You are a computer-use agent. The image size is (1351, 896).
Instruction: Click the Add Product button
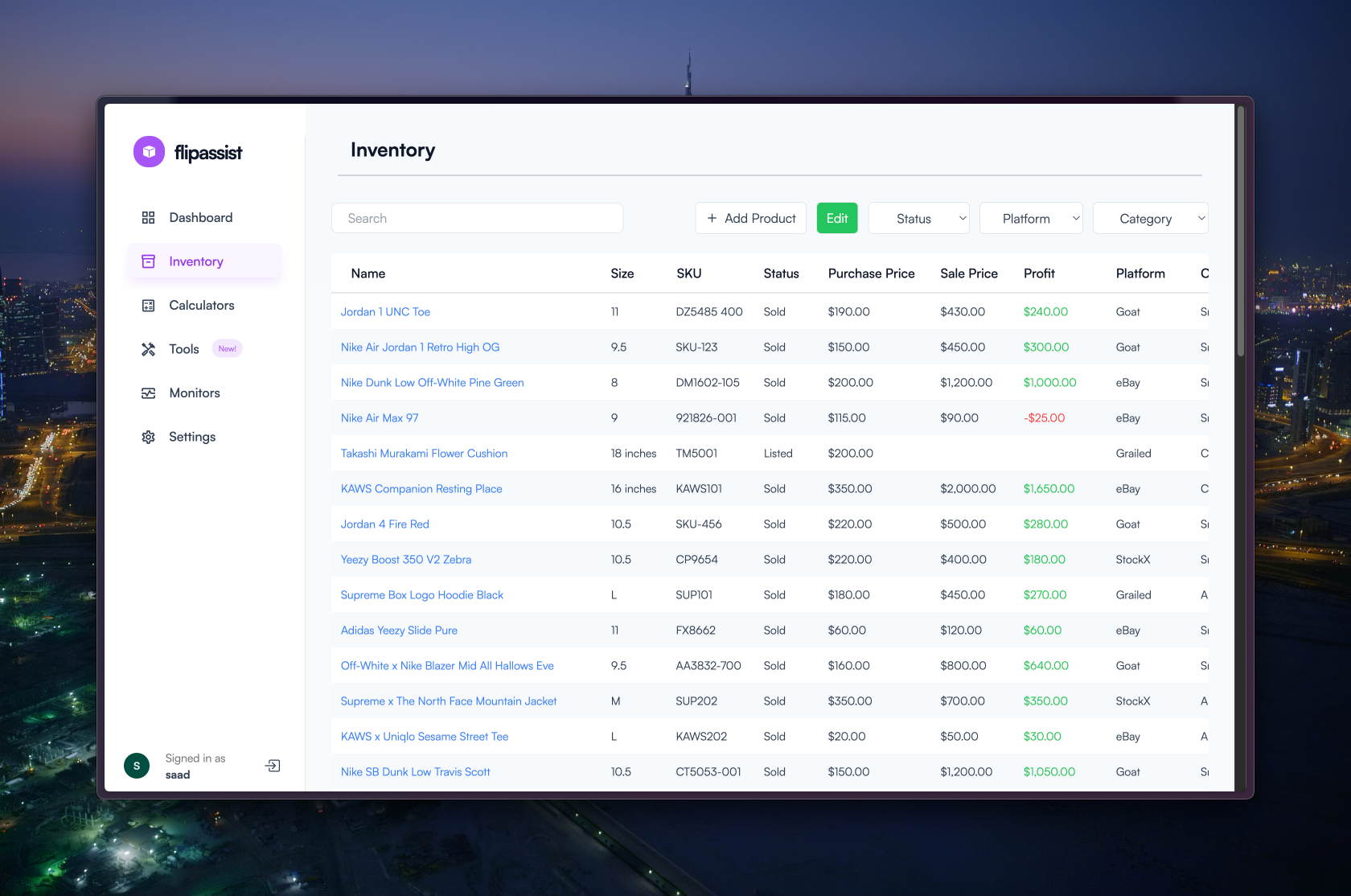click(750, 218)
